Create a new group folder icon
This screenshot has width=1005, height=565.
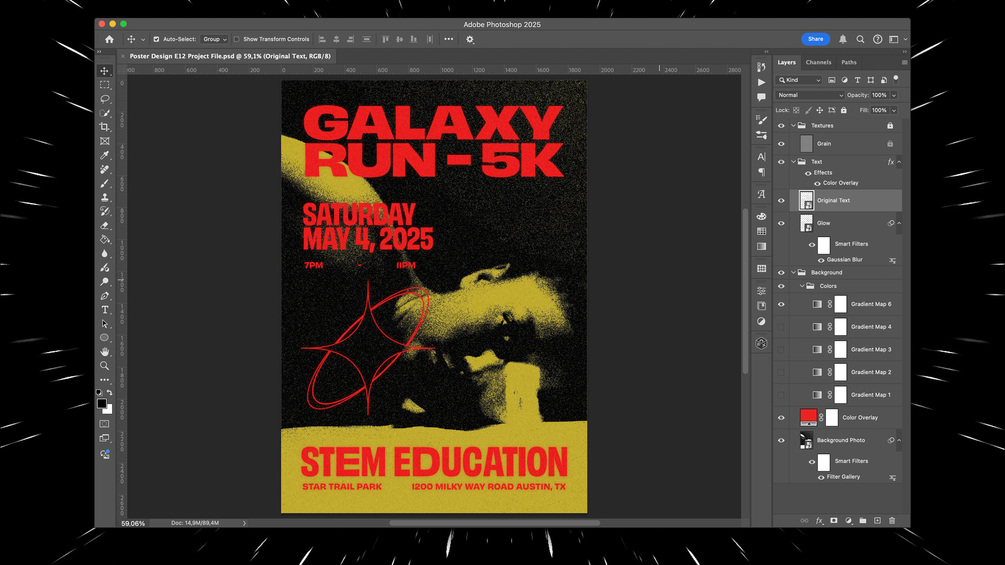[863, 521]
